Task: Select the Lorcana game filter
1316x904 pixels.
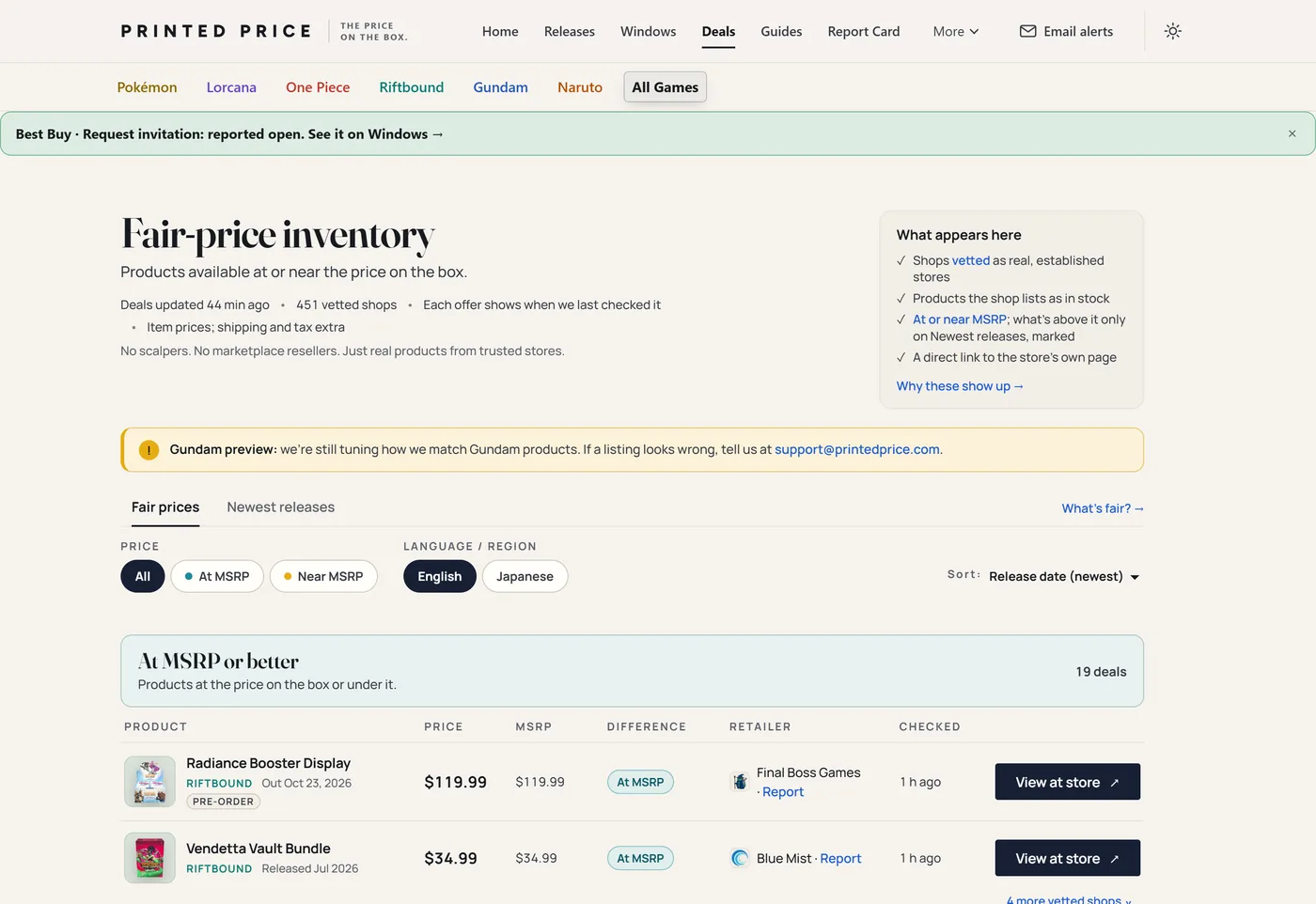Action: pyautogui.click(x=231, y=87)
